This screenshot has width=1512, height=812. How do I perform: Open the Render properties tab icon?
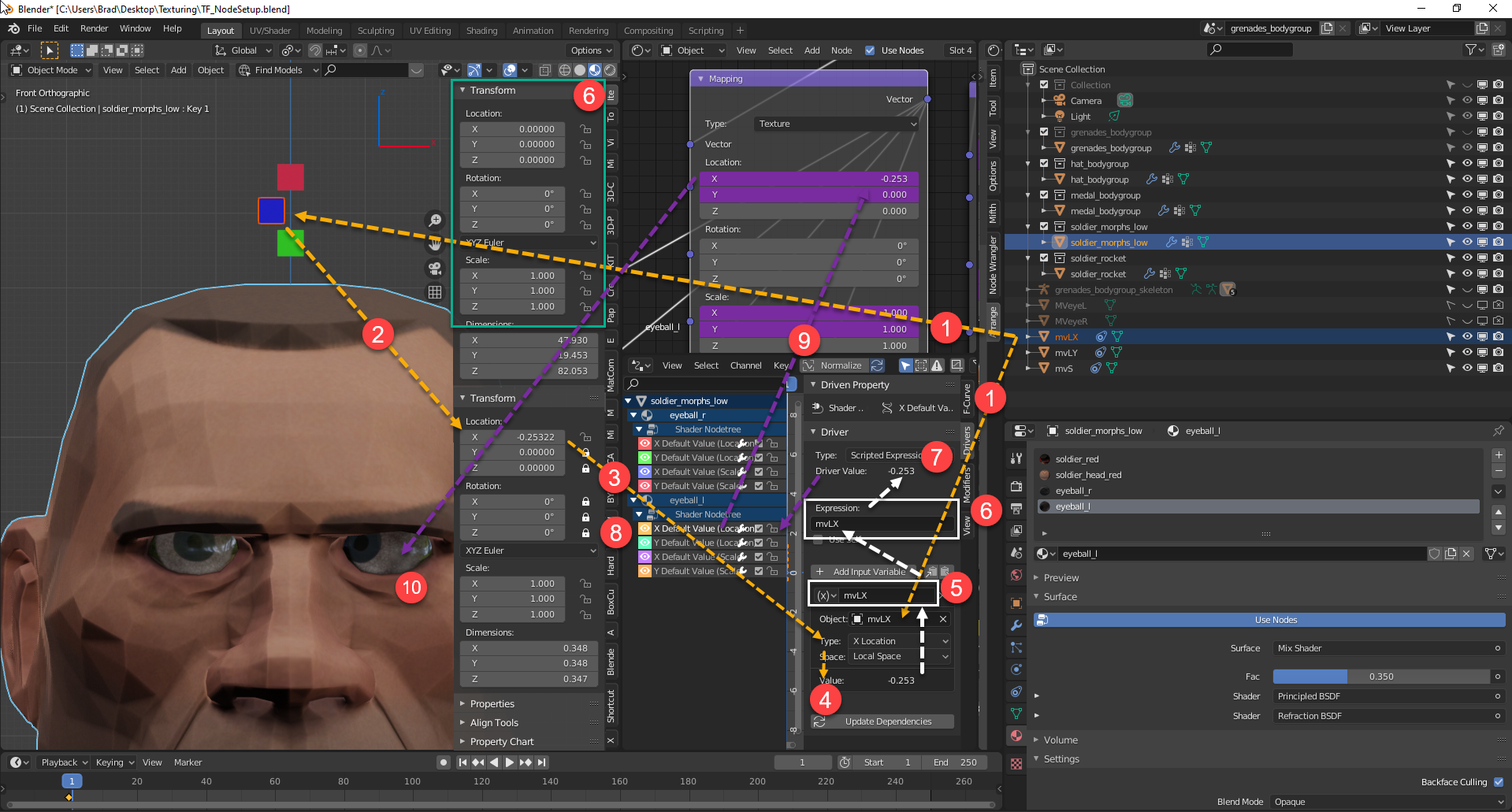[1016, 487]
